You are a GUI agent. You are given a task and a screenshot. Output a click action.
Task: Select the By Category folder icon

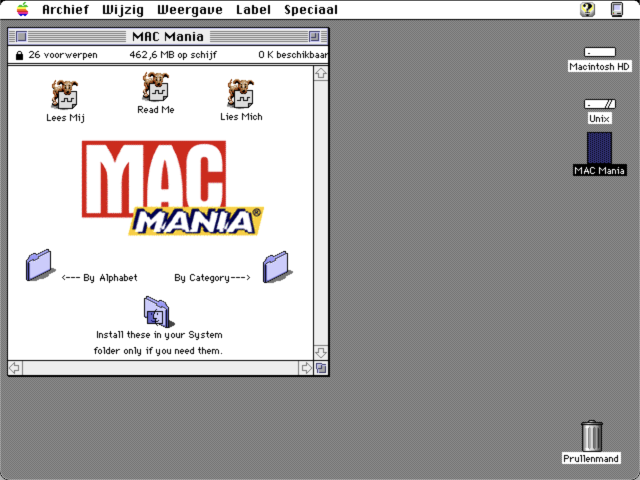pyautogui.click(x=277, y=267)
